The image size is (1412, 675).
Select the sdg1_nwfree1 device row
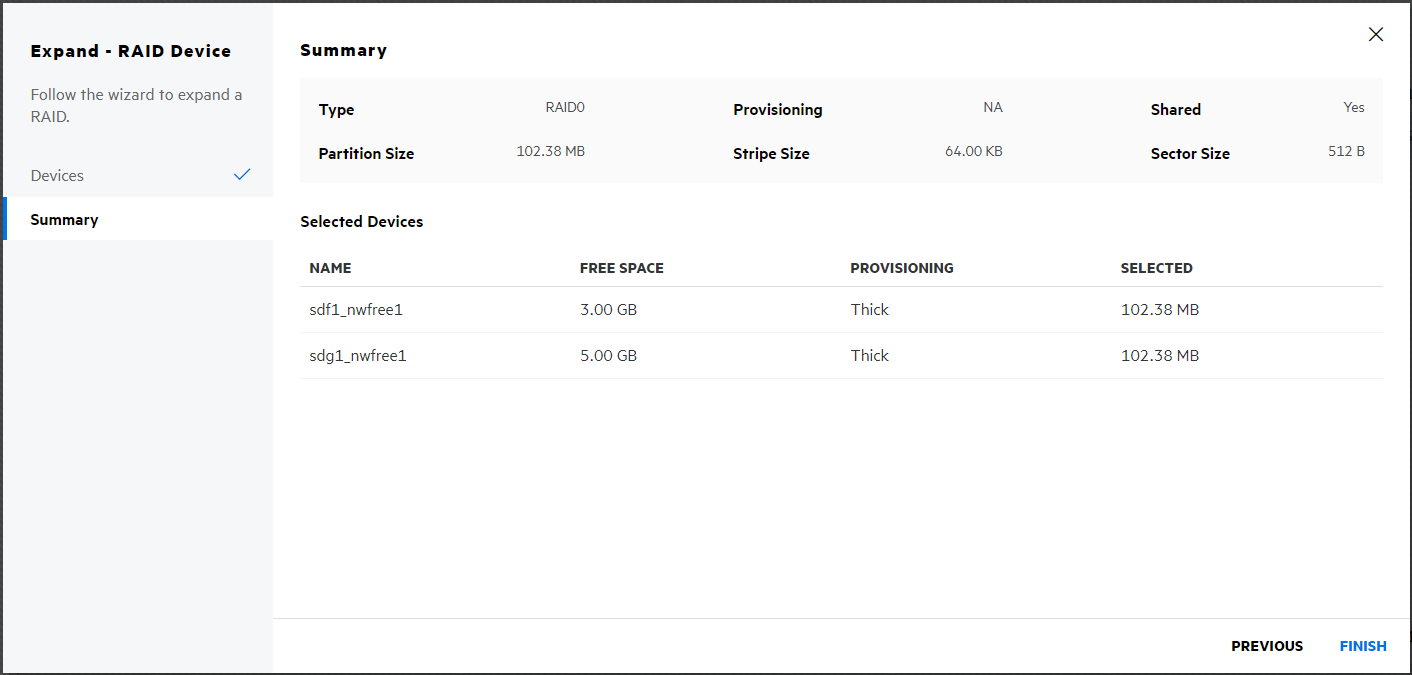click(x=358, y=356)
